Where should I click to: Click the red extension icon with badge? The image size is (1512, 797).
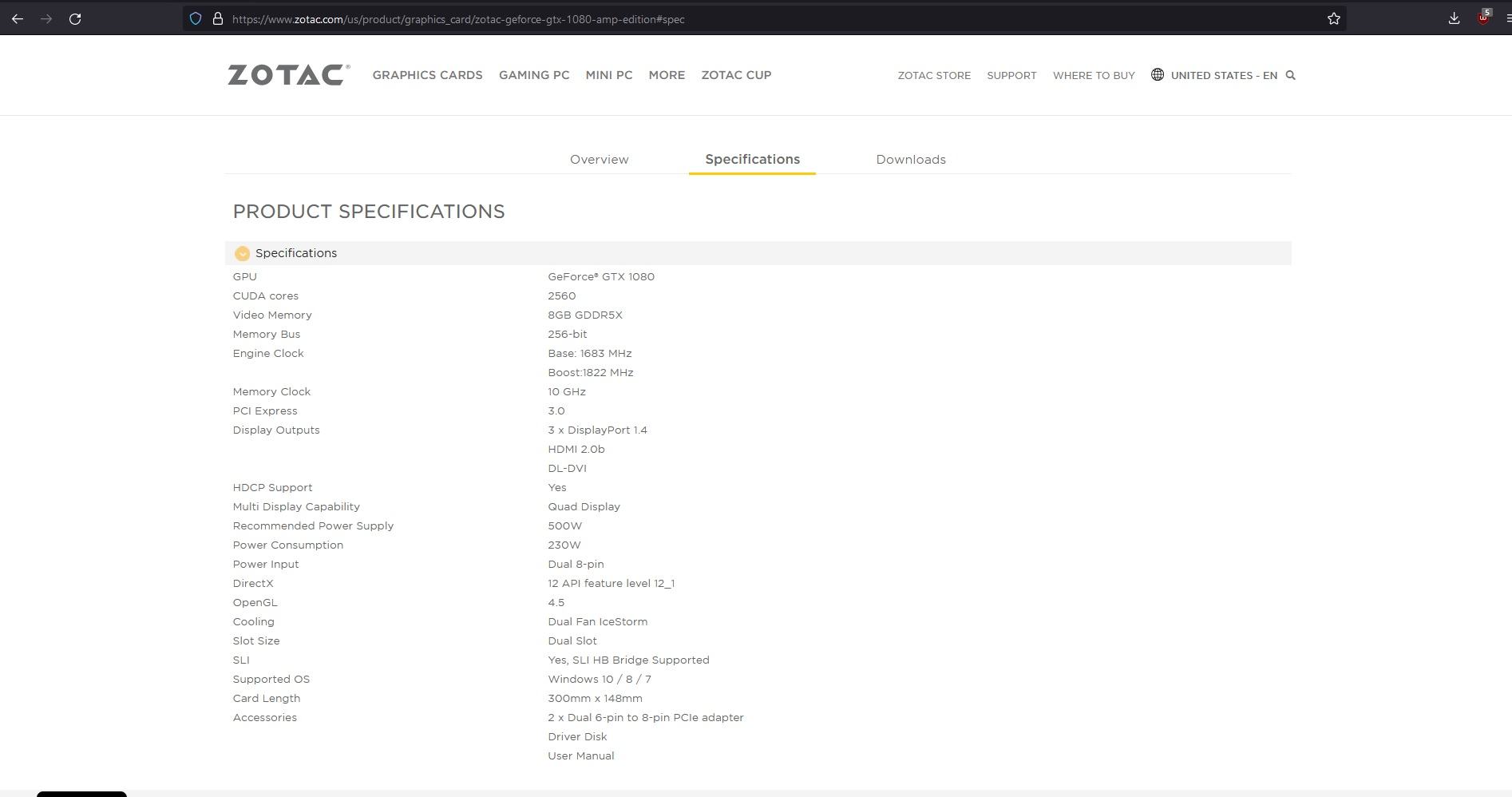point(1484,18)
